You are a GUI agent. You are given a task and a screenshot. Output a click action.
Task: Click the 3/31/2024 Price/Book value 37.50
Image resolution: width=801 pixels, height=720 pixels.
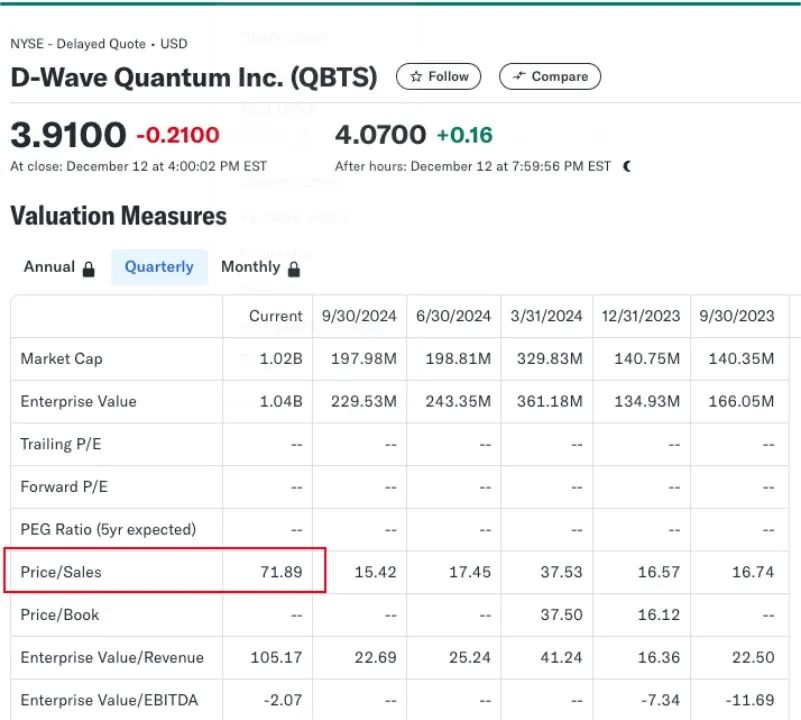point(563,615)
